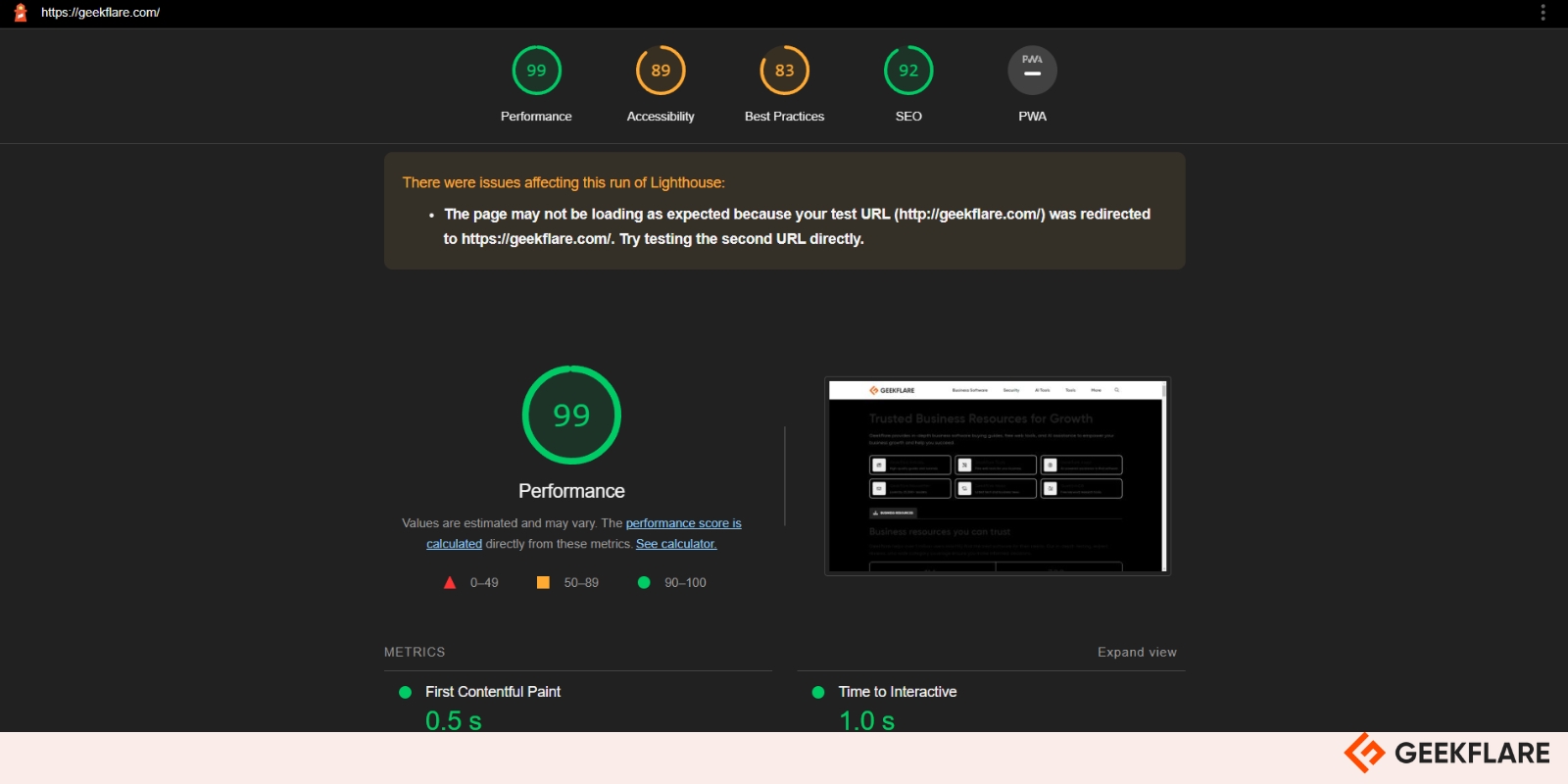Click the Accessibility label in the score header
The width and height of the screenshot is (1568, 784).
(661, 116)
